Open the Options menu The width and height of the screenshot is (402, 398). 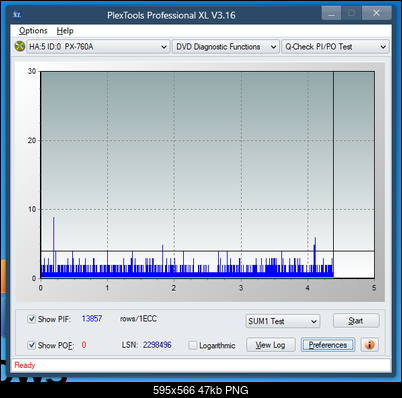click(33, 31)
